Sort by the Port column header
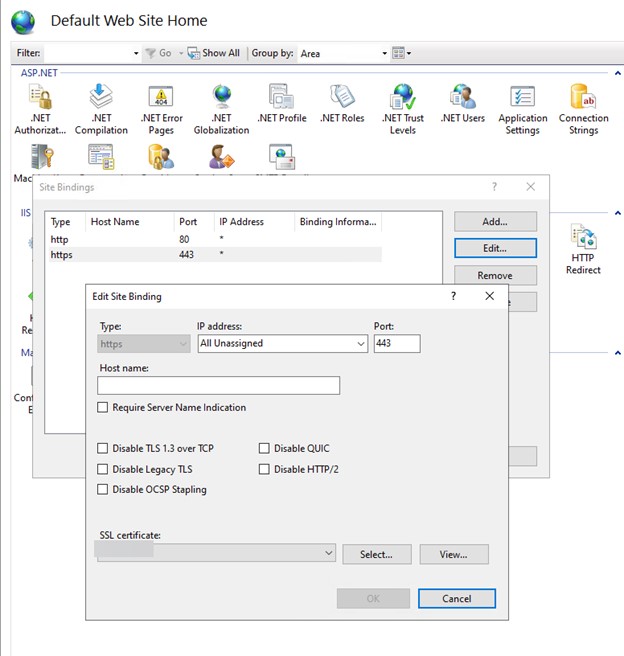Image resolution: width=624 pixels, height=656 pixels. (194, 222)
